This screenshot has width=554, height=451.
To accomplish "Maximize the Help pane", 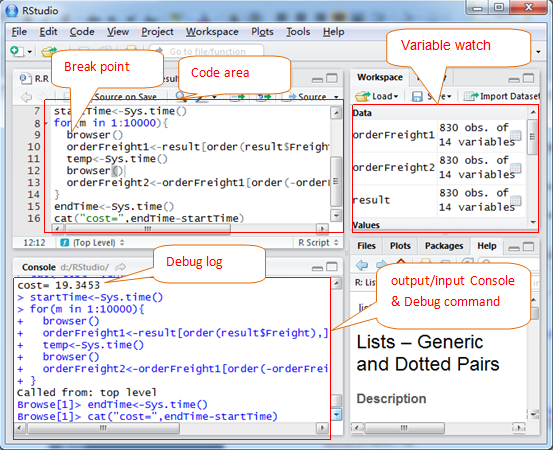I will [528, 247].
